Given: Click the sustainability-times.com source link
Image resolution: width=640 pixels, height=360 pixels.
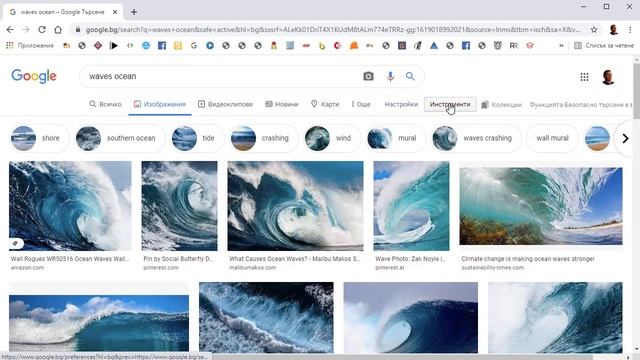Looking at the screenshot, I should (493, 268).
